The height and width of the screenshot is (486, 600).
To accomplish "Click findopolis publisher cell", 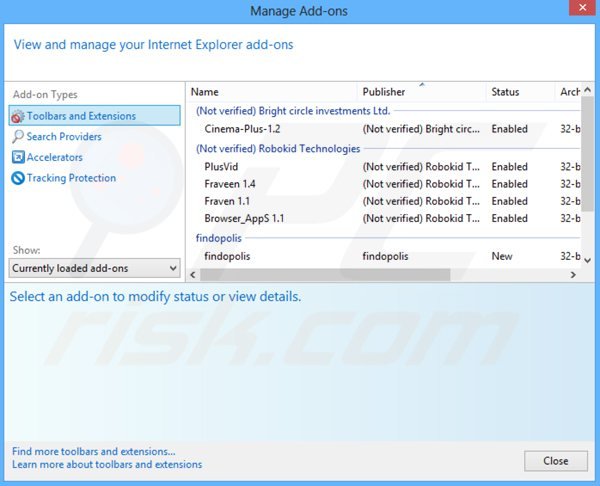I will [x=385, y=256].
